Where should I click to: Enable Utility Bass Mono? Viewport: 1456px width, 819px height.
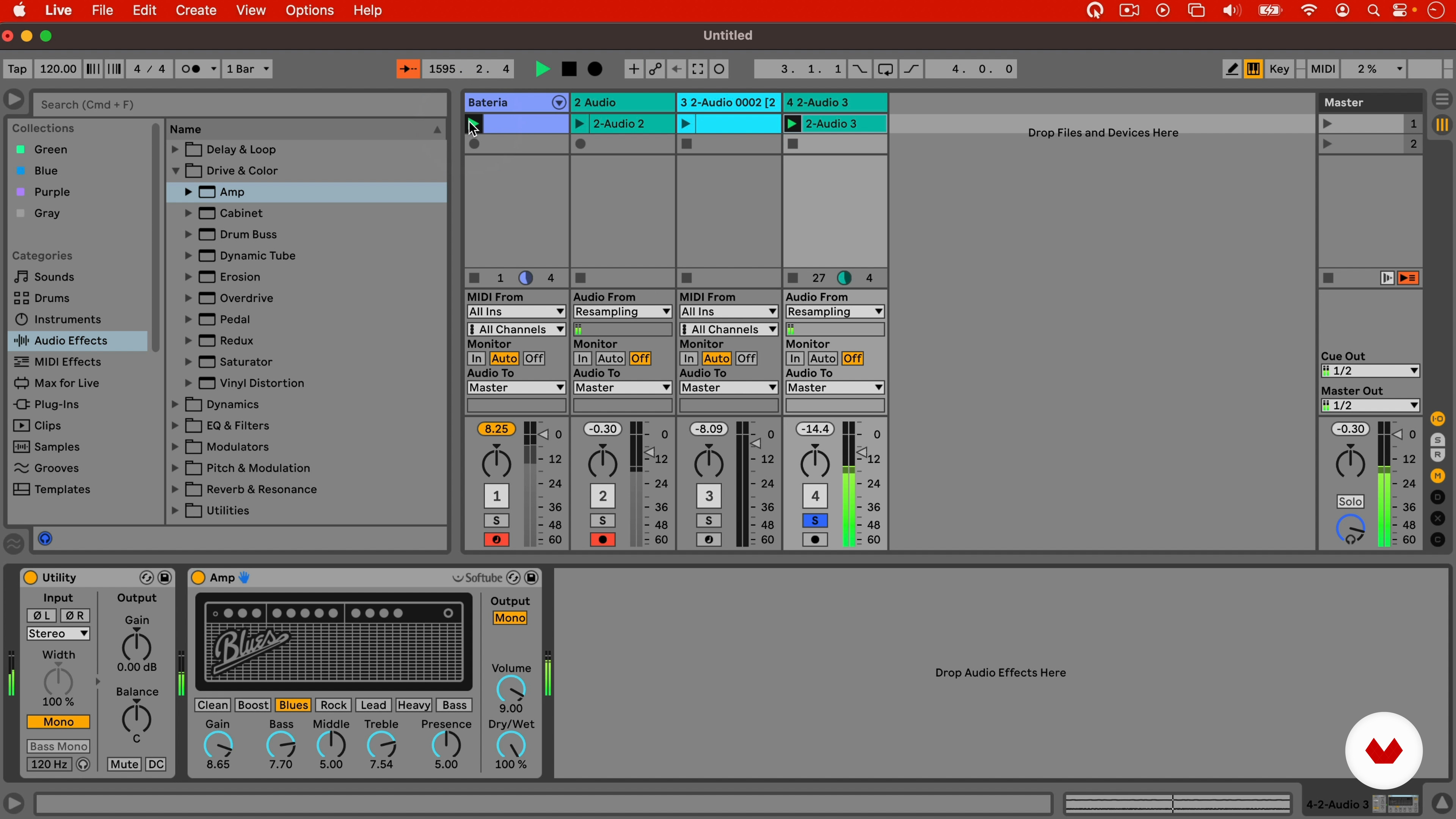pyautogui.click(x=58, y=747)
